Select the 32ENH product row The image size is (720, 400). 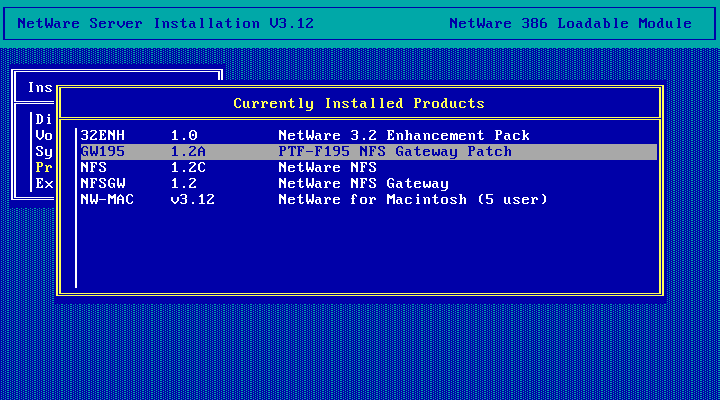(x=368, y=135)
